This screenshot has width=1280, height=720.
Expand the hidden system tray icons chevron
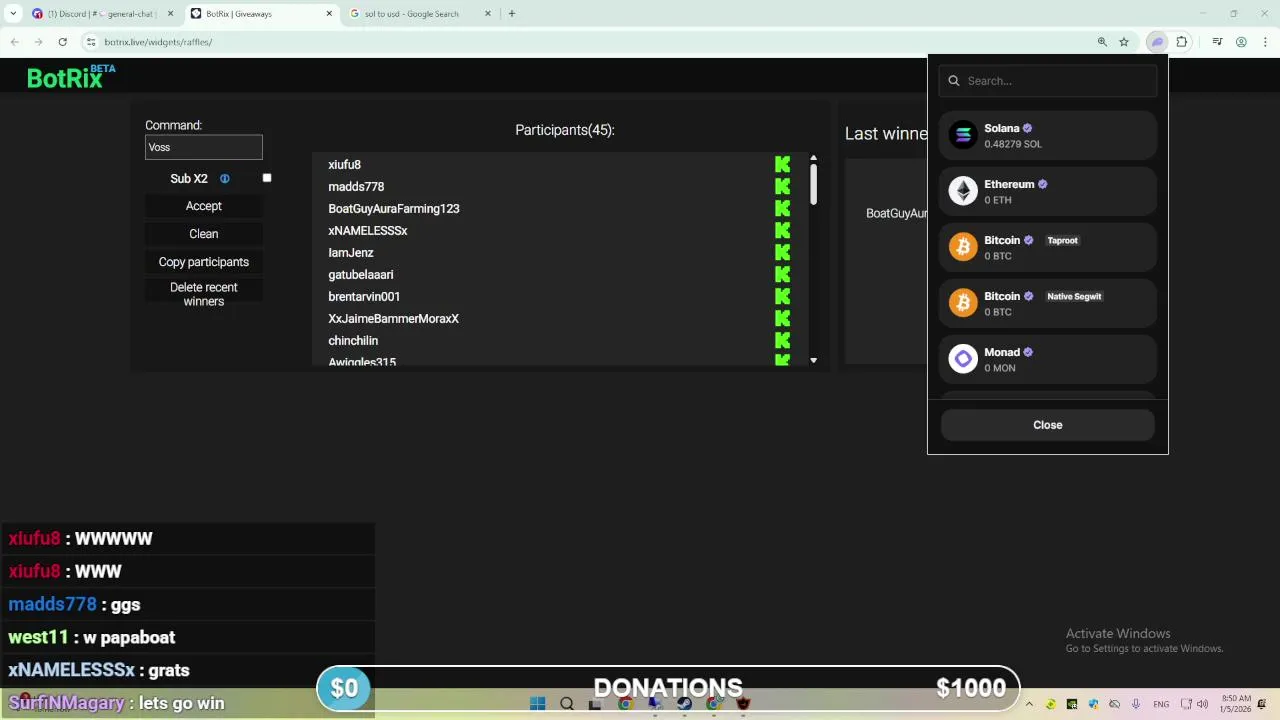click(1029, 704)
